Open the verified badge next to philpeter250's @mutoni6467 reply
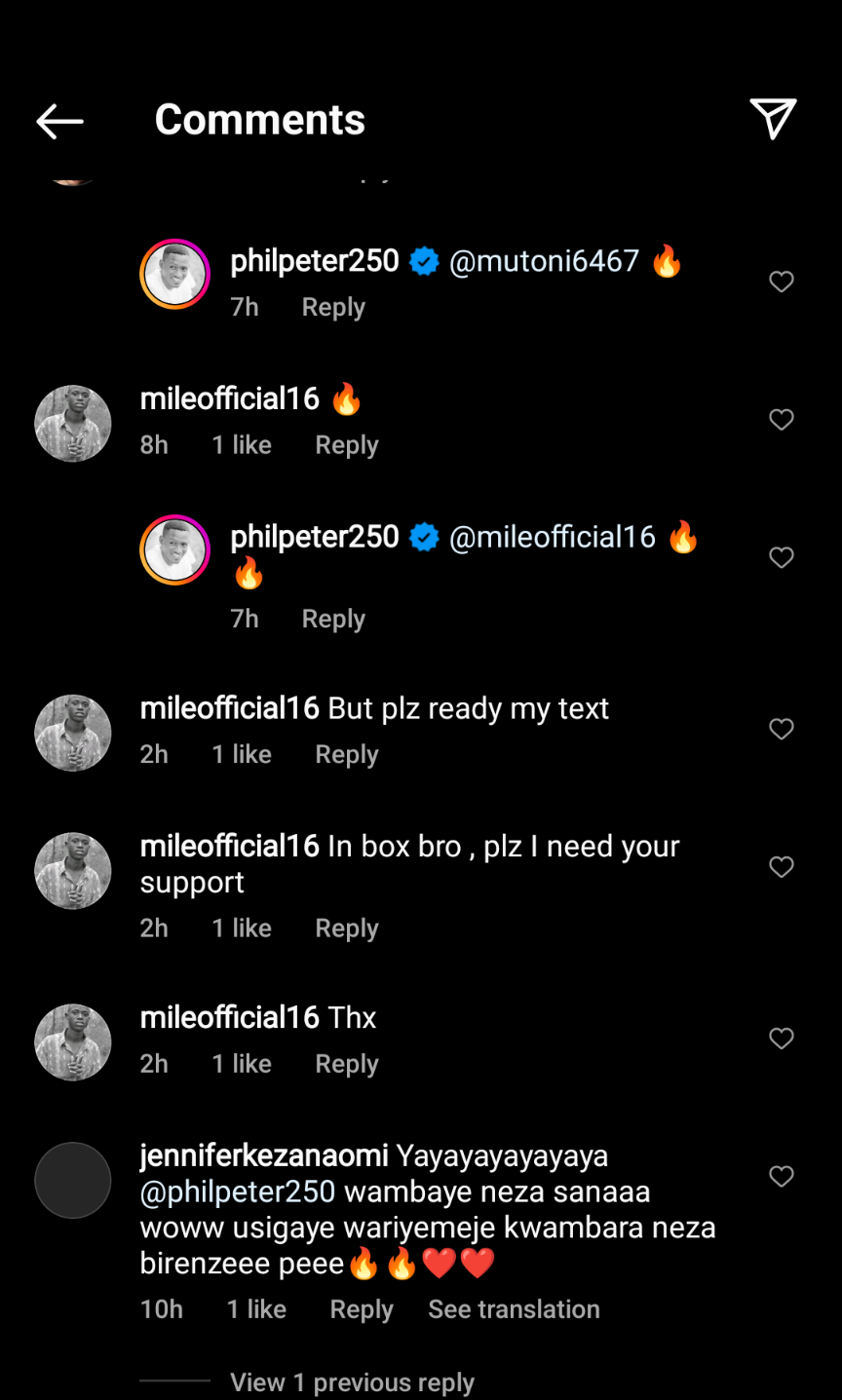 424,261
